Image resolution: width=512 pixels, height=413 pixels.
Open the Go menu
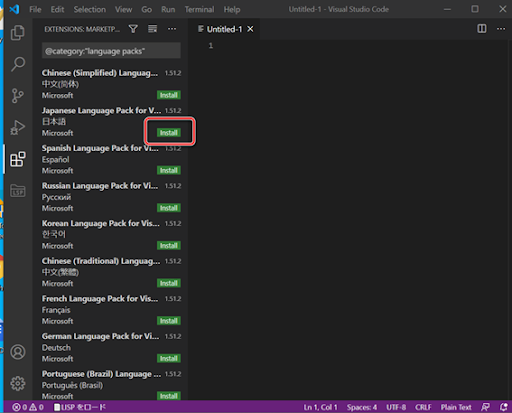(x=147, y=9)
